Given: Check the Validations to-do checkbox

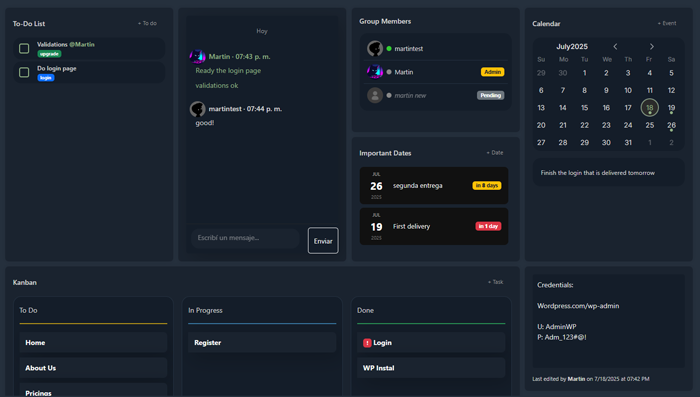Looking at the screenshot, I should [x=24, y=48].
